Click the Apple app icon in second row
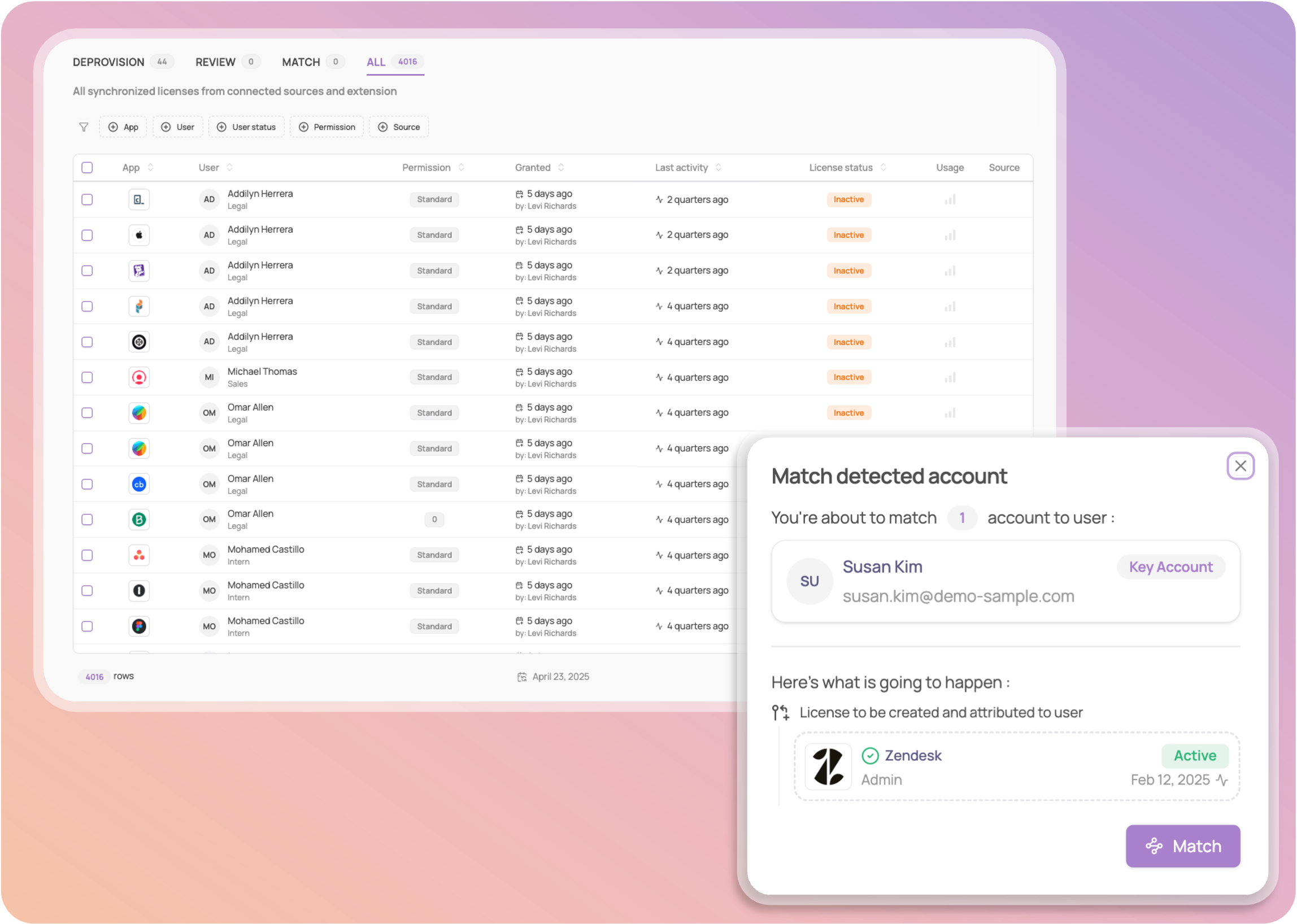Image resolution: width=1297 pixels, height=924 pixels. click(139, 235)
